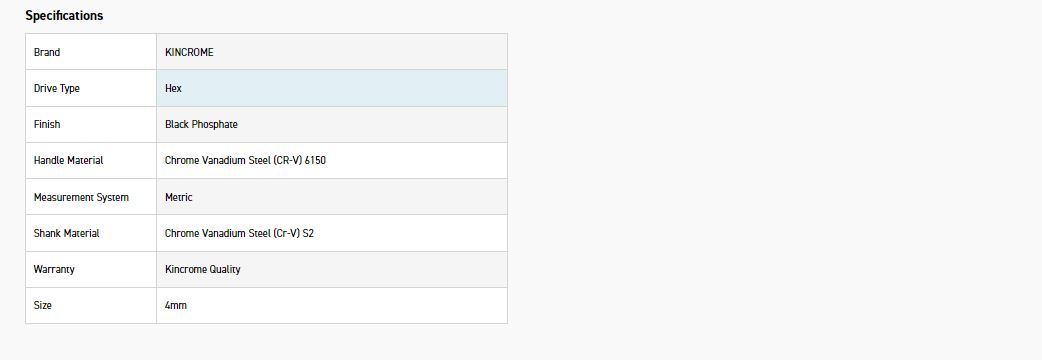The height and width of the screenshot is (360, 1042).
Task: Select the Warranty label cell
Action: pos(91,270)
